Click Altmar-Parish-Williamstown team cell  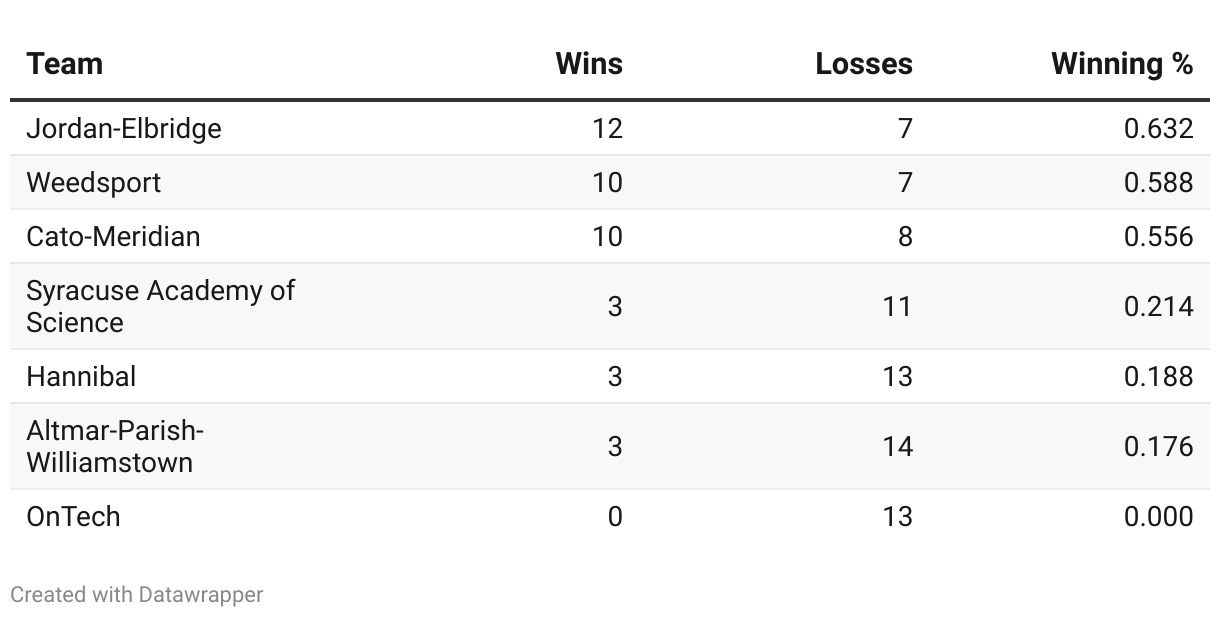pos(115,446)
